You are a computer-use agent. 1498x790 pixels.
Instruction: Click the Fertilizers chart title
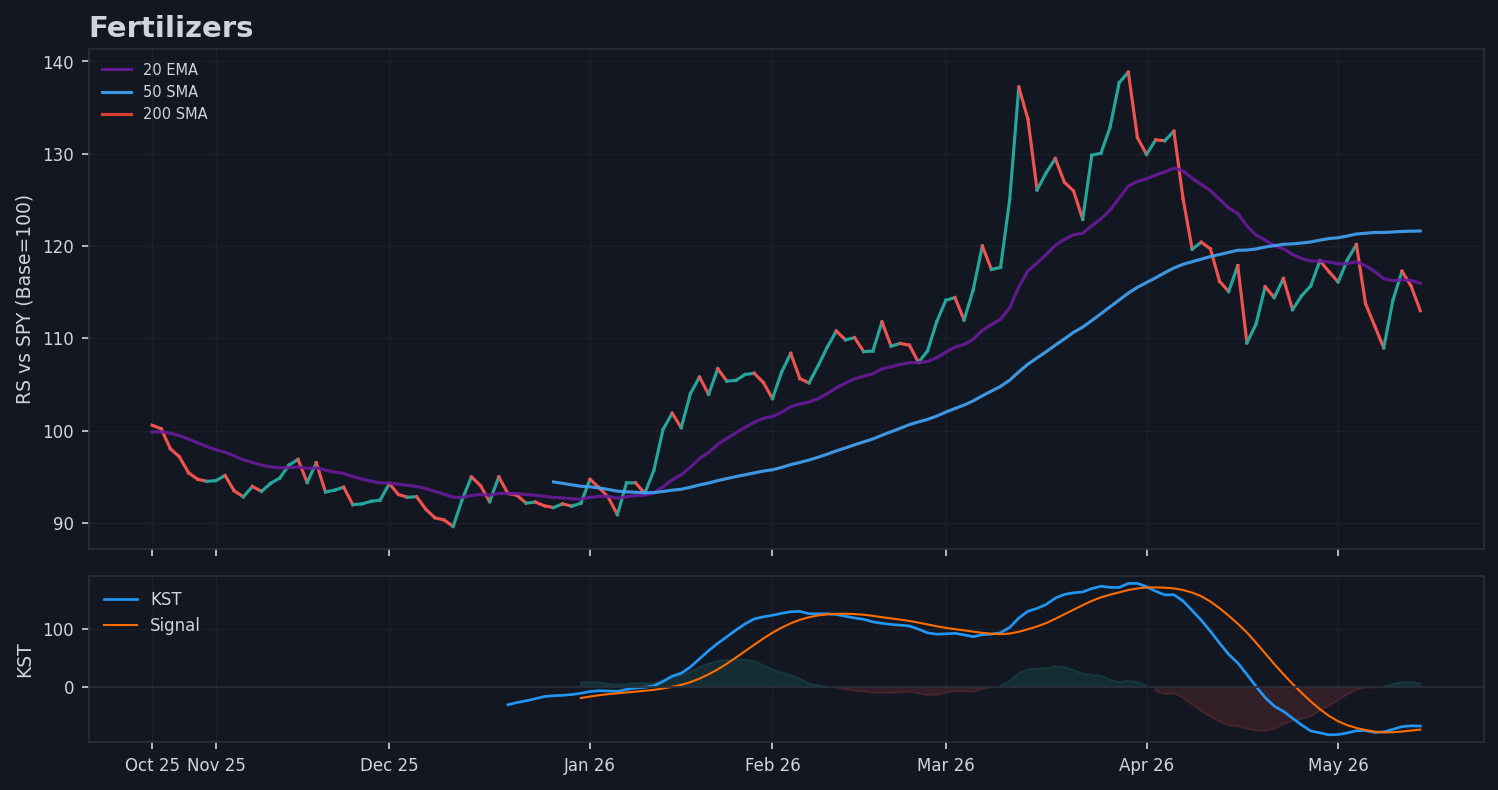point(171,28)
